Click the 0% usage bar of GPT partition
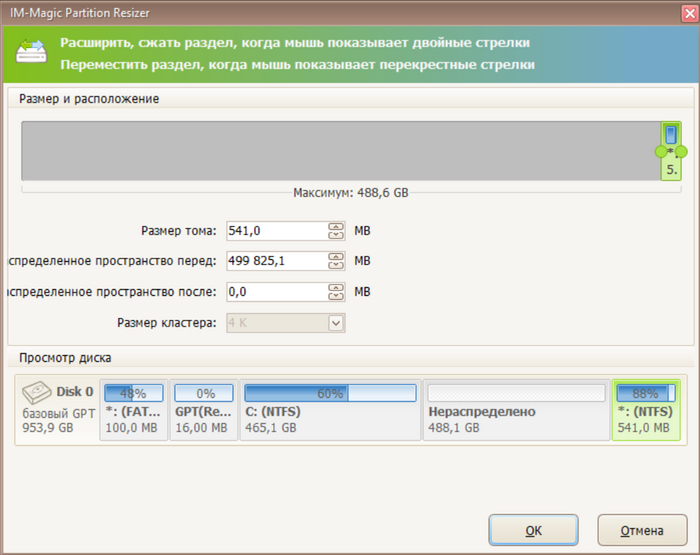 [x=204, y=393]
